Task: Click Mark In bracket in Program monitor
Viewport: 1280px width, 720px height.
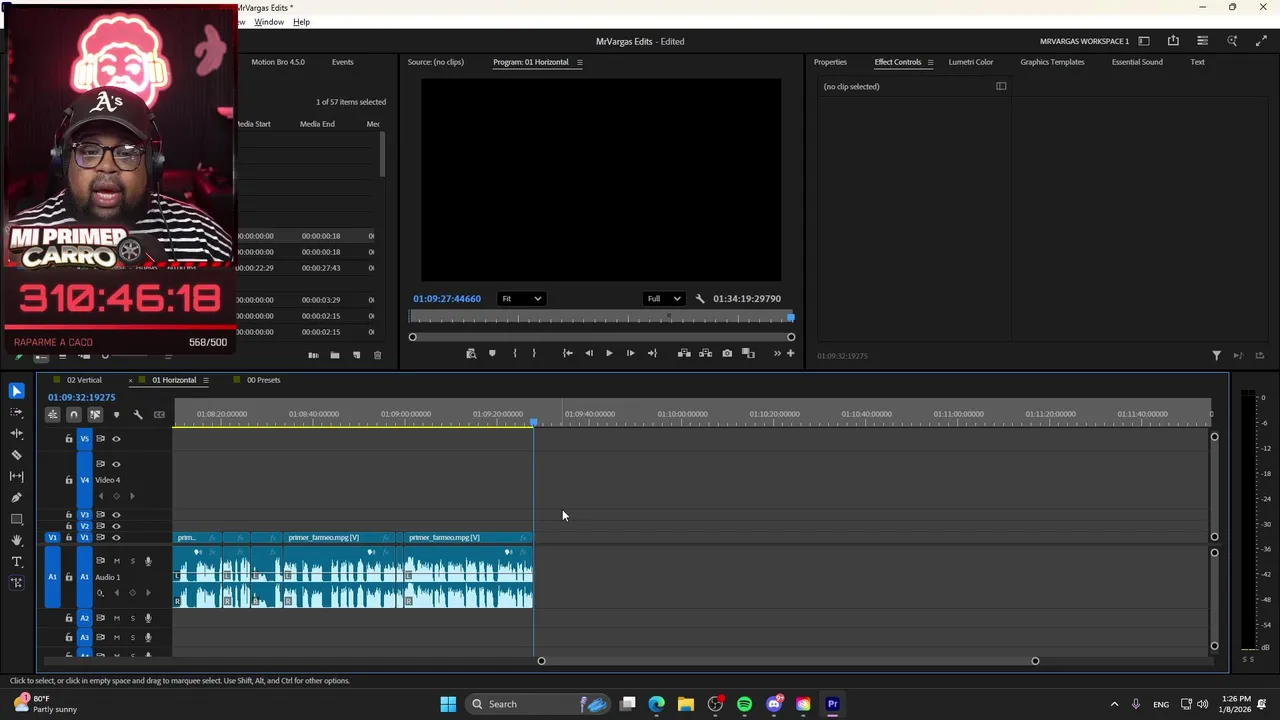Action: [x=515, y=353]
